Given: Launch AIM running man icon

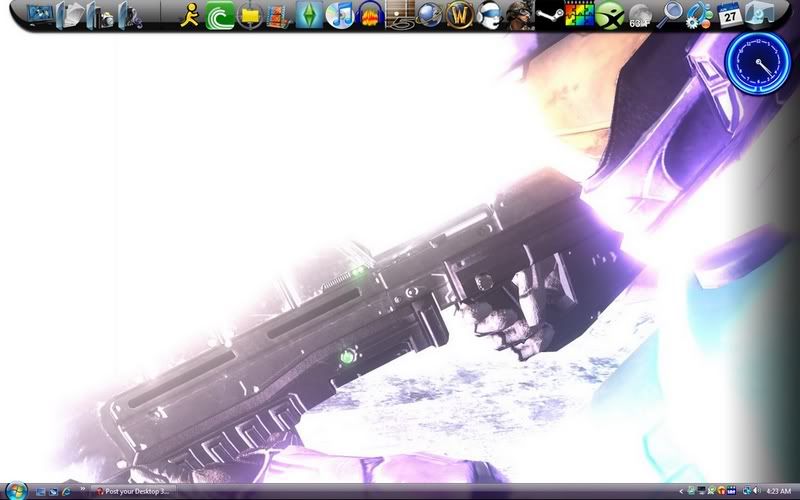Looking at the screenshot, I should [190, 15].
